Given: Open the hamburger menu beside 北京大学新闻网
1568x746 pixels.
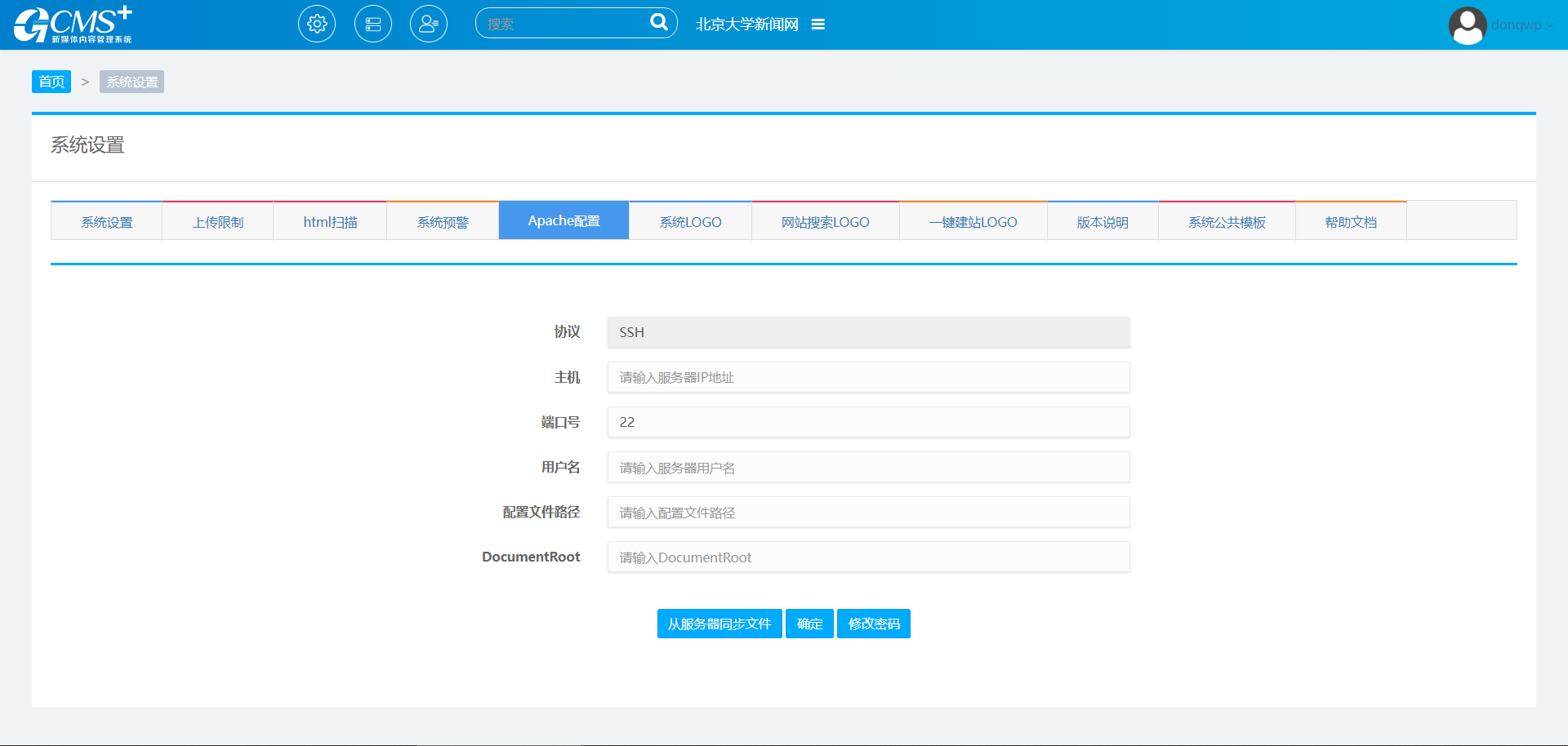Looking at the screenshot, I should (x=817, y=24).
